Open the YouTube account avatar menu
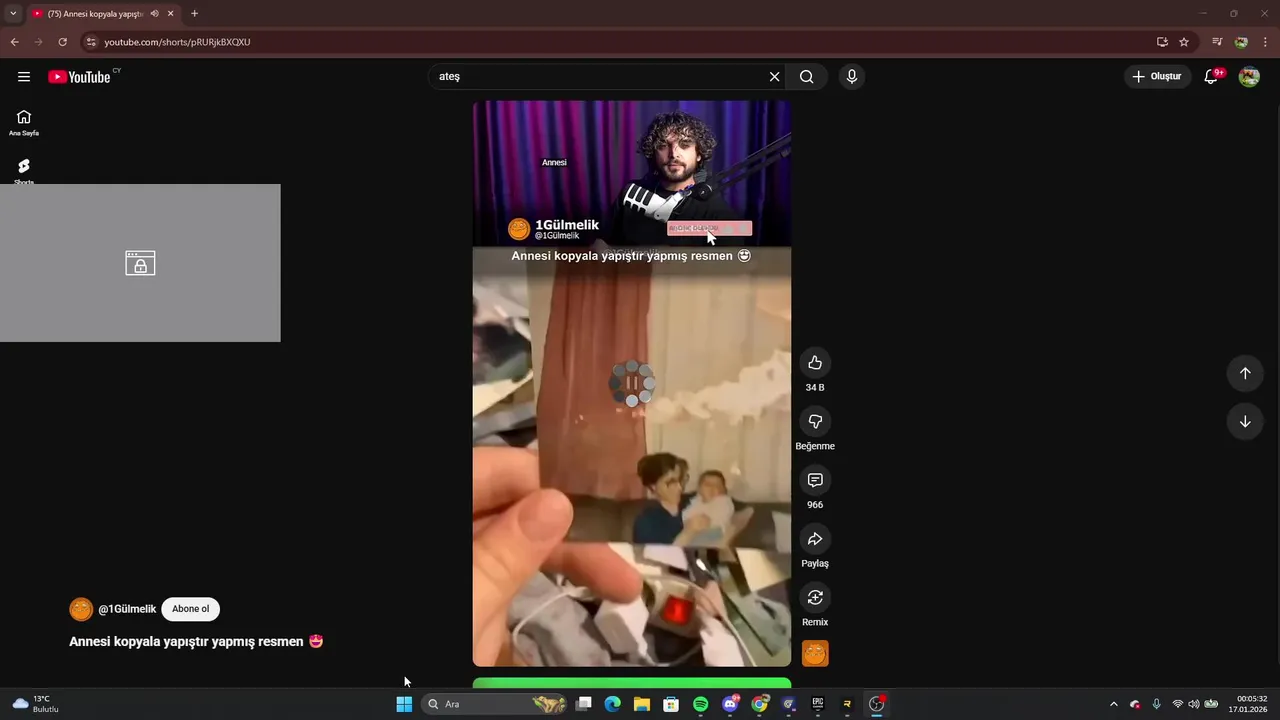Image resolution: width=1280 pixels, height=720 pixels. [x=1249, y=77]
